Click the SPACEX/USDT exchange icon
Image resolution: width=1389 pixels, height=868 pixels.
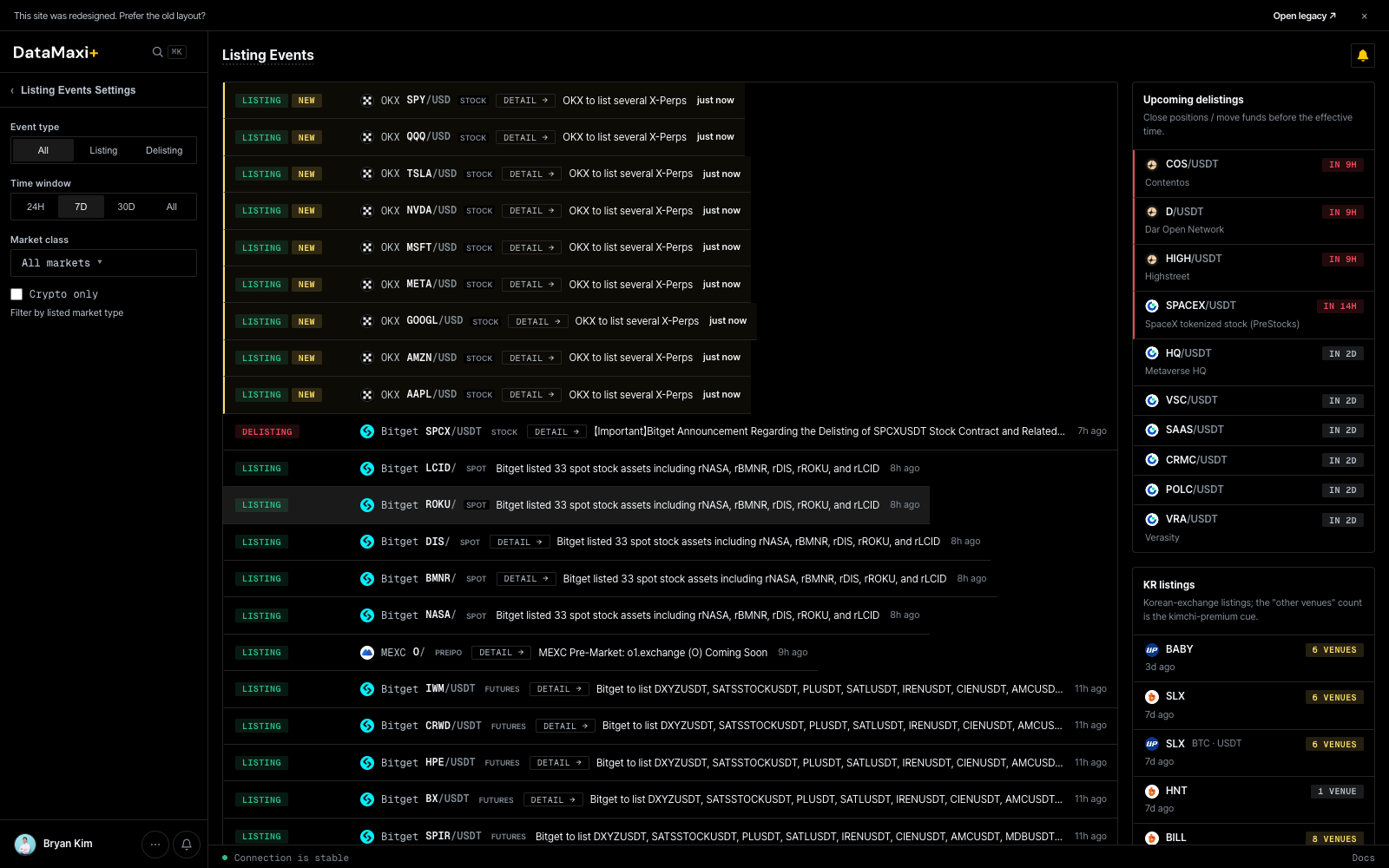pyautogui.click(x=1152, y=306)
